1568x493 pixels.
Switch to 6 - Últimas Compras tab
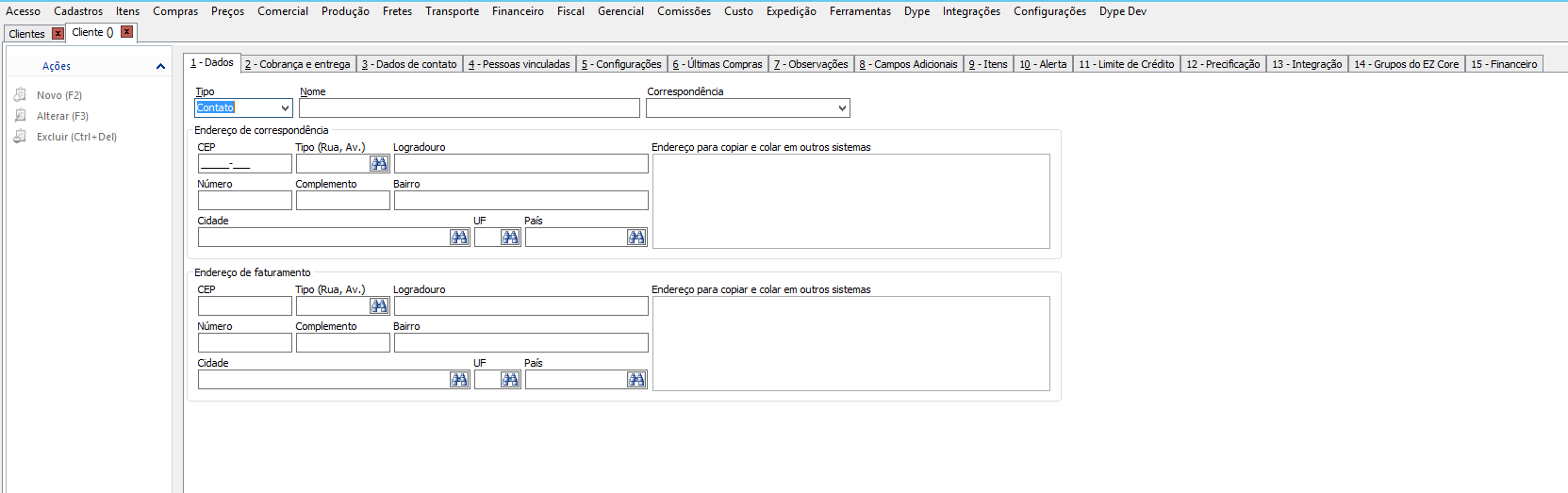(x=717, y=64)
